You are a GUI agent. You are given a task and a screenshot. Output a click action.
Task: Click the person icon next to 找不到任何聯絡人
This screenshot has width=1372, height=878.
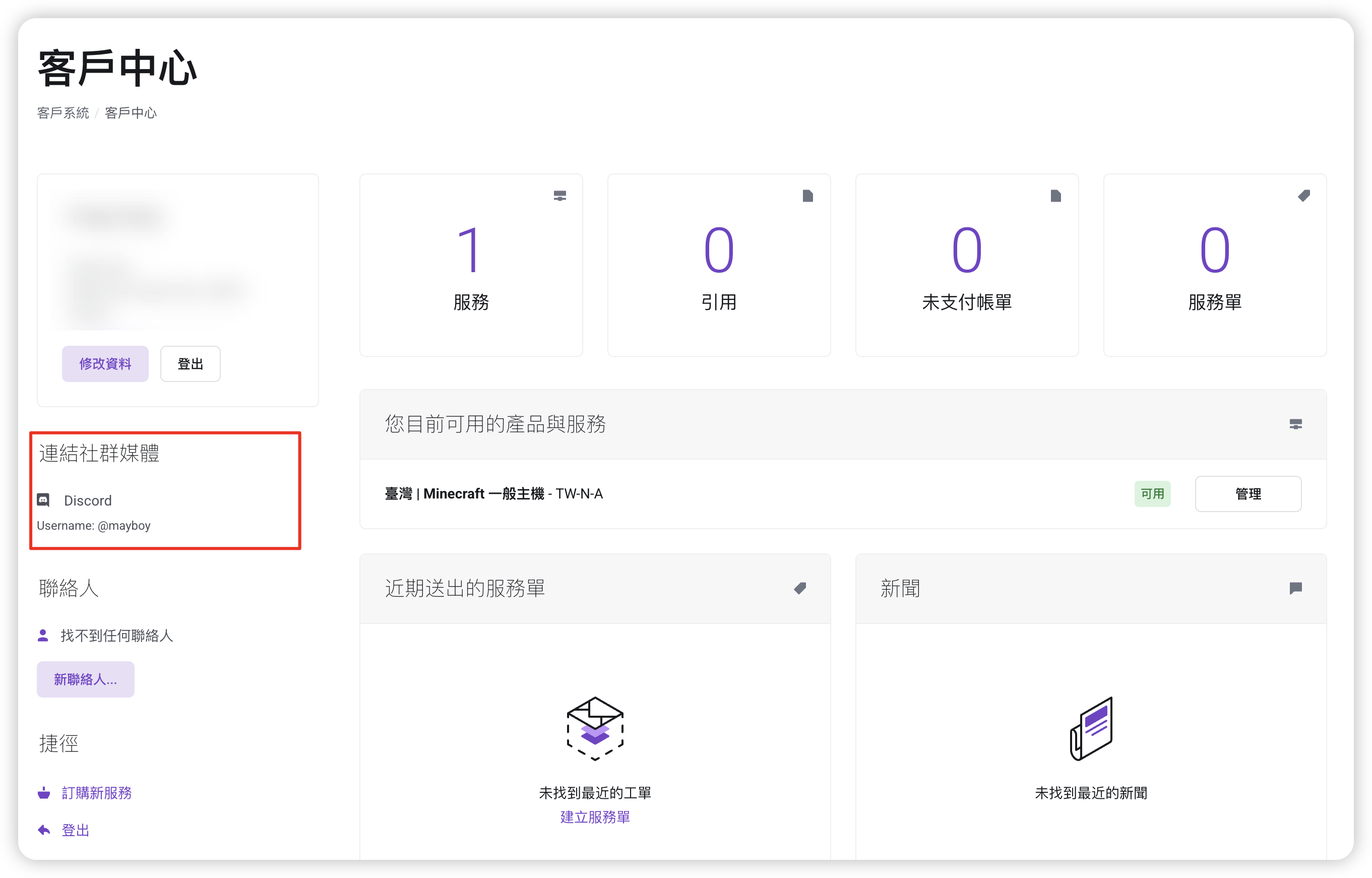(43, 635)
